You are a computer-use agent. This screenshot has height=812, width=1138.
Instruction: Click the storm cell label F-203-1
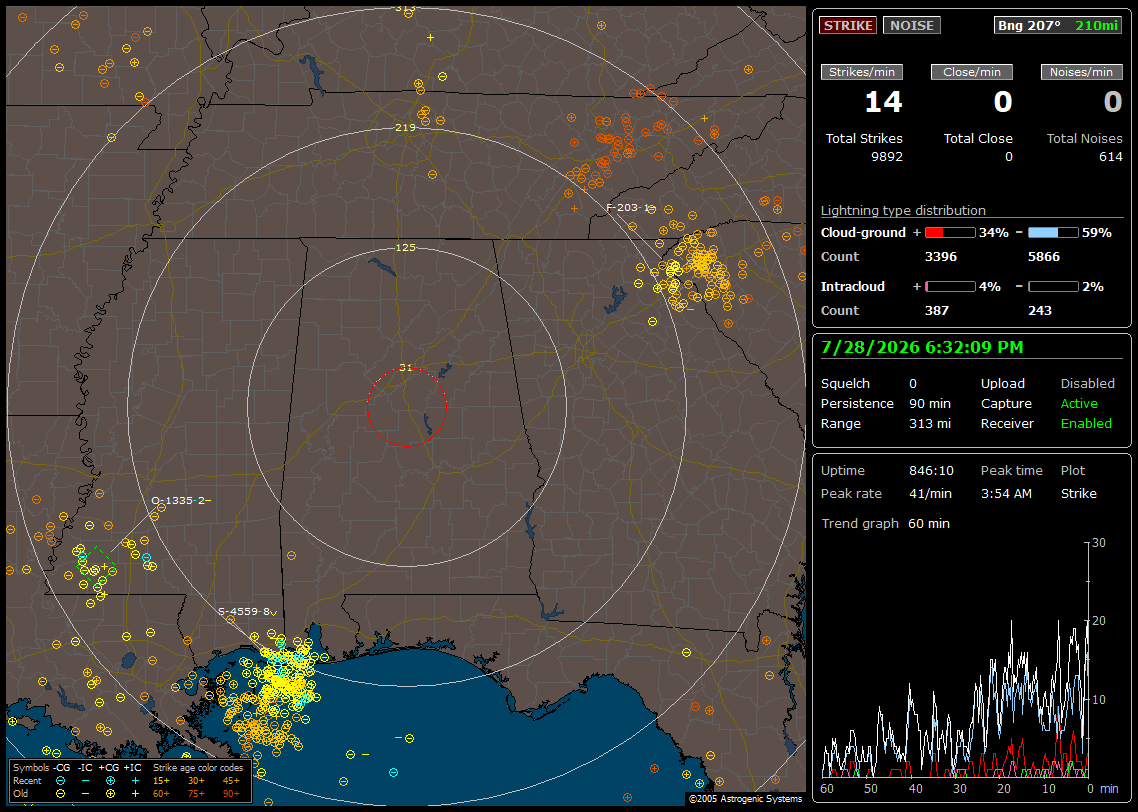629,208
